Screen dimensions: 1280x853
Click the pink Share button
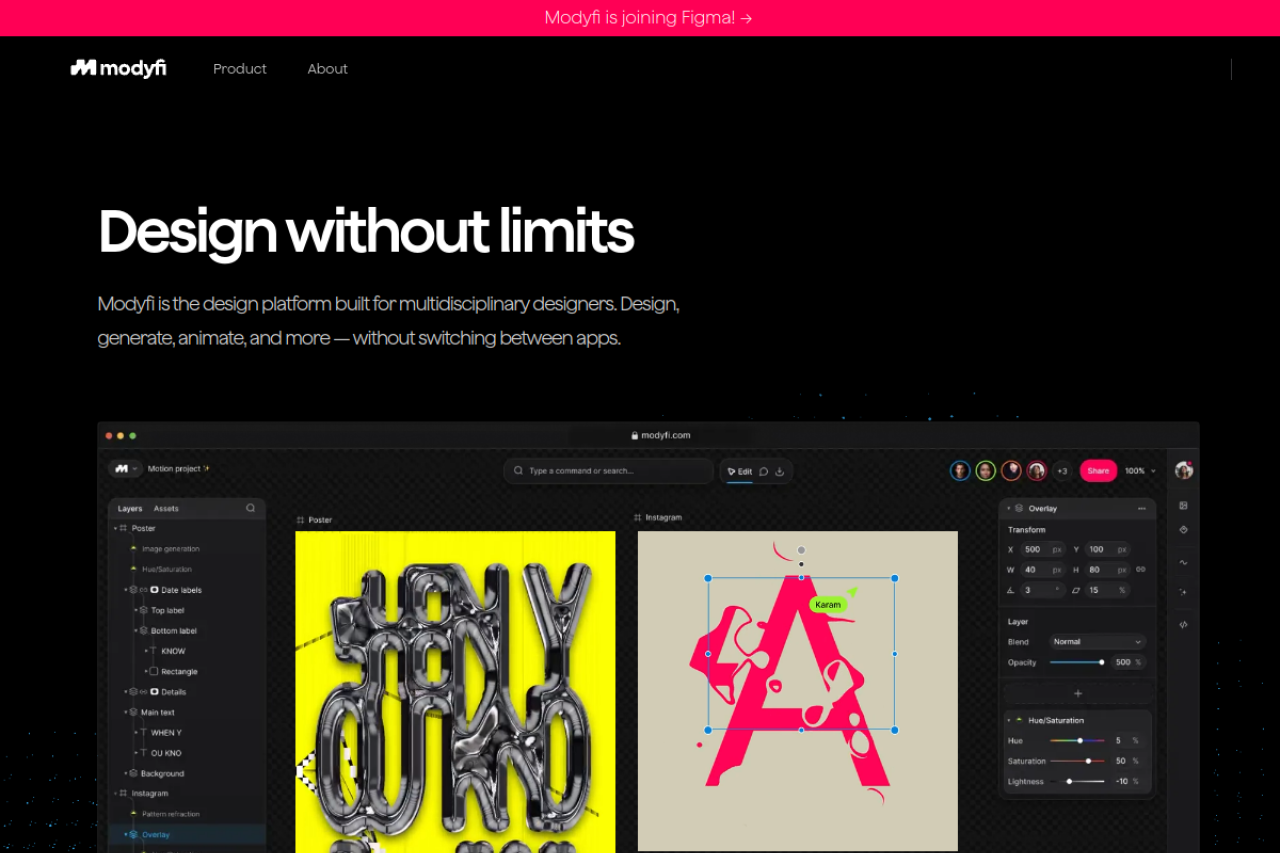point(1098,471)
